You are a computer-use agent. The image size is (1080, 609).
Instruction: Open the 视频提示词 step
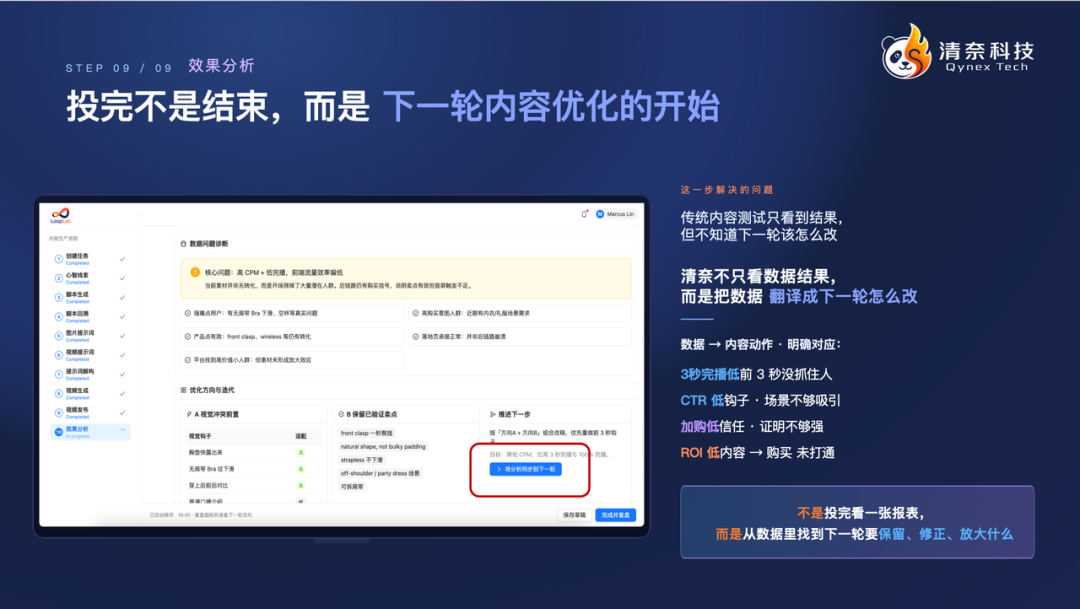click(90, 355)
